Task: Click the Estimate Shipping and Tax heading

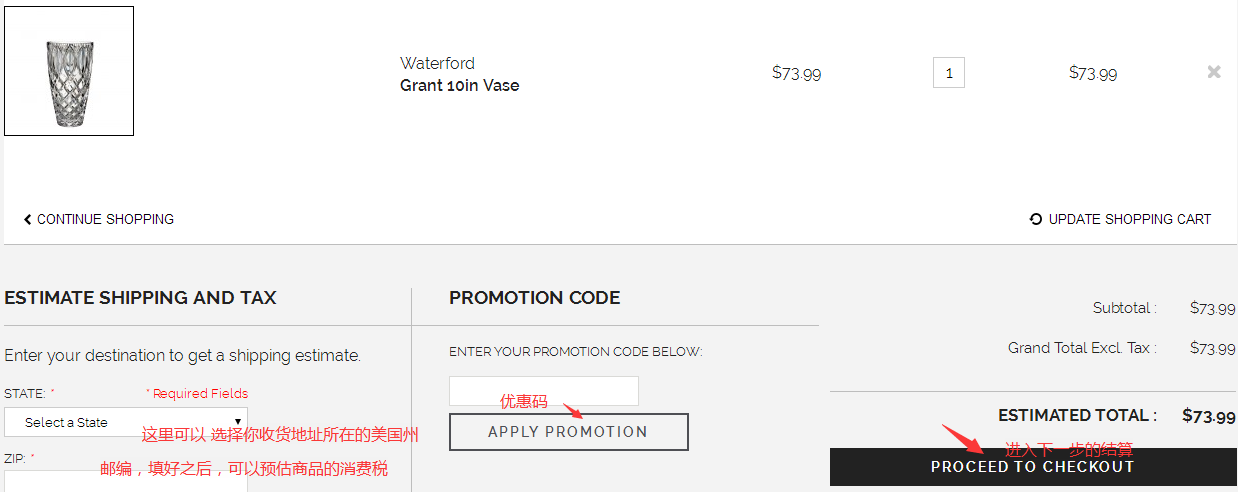Action: pyautogui.click(x=140, y=298)
